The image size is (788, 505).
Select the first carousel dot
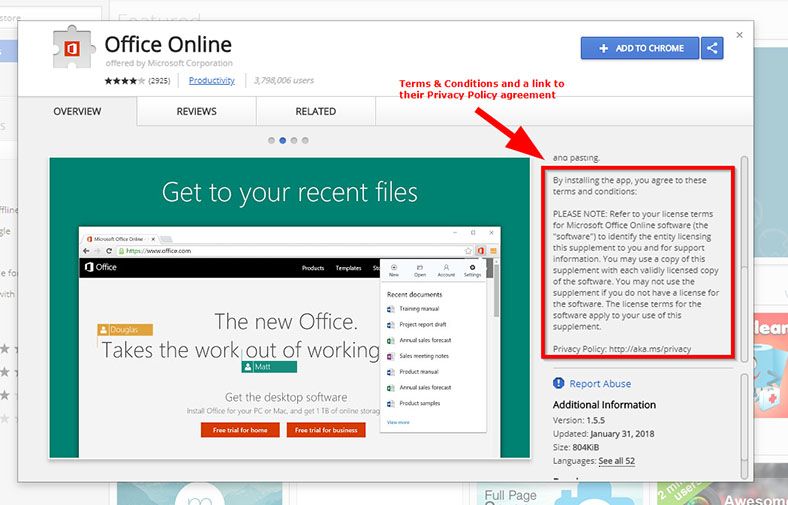tap(271, 141)
